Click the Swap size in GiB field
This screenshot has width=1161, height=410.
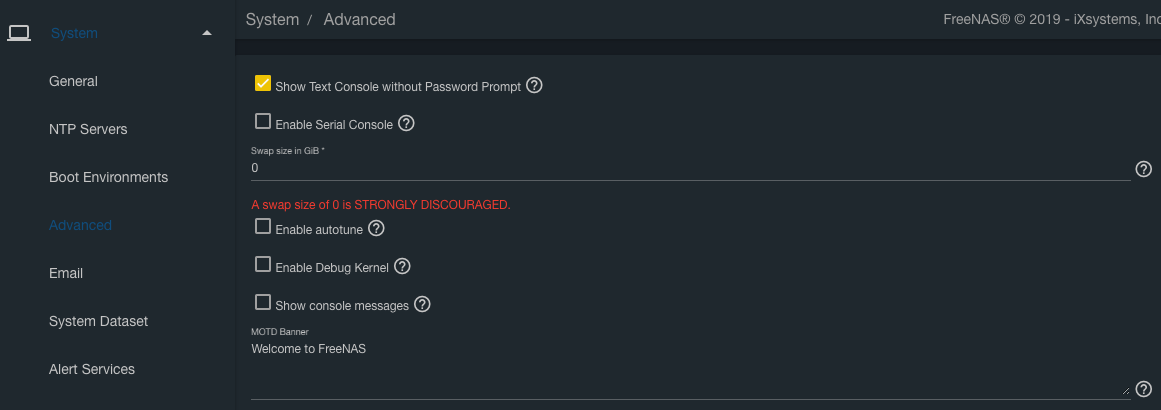click(x=690, y=168)
